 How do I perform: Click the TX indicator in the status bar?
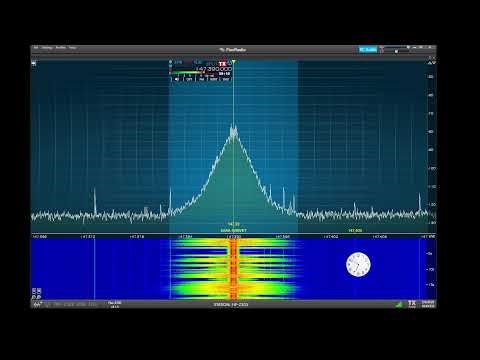412,304
